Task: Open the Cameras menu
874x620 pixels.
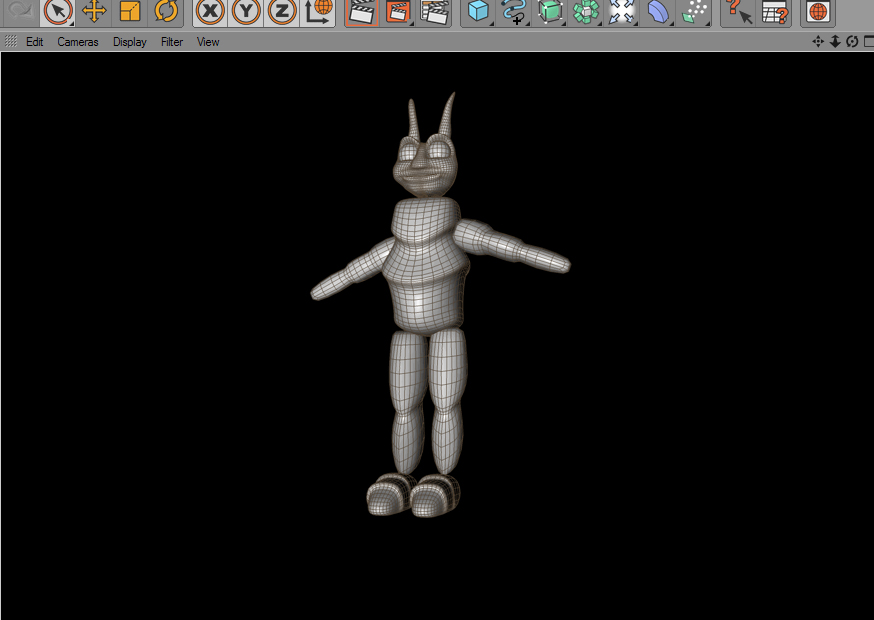Action: [77, 42]
